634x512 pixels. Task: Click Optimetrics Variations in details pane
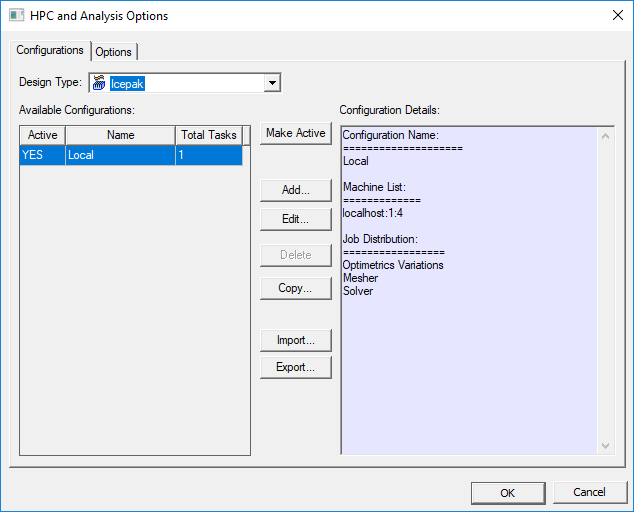(x=393, y=265)
